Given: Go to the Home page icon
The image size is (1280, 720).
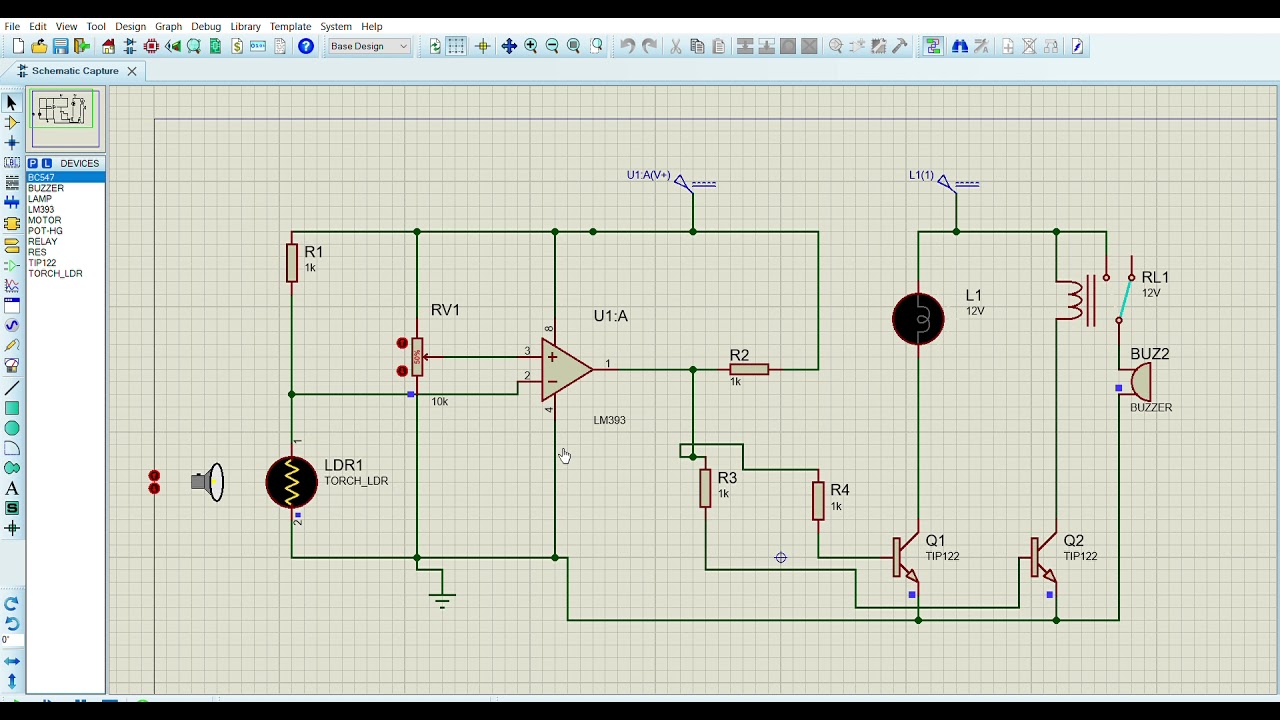Looking at the screenshot, I should [108, 46].
